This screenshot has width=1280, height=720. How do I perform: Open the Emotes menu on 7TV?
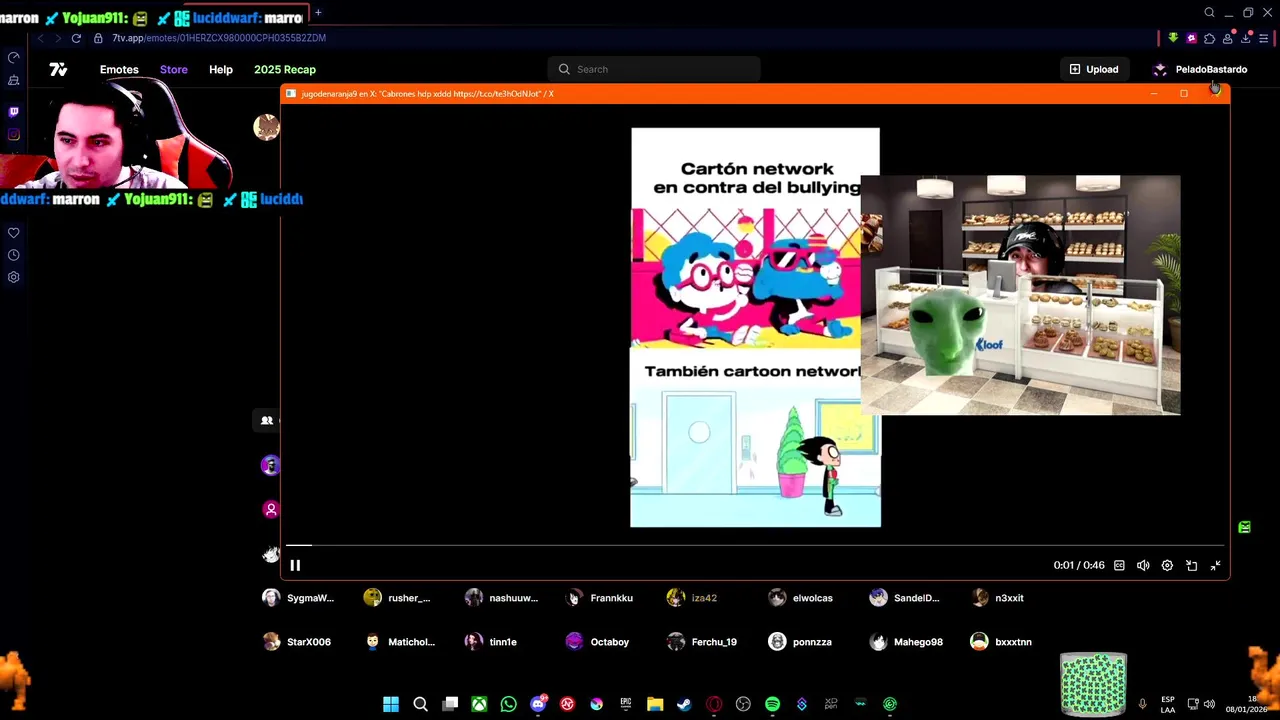pyautogui.click(x=119, y=69)
